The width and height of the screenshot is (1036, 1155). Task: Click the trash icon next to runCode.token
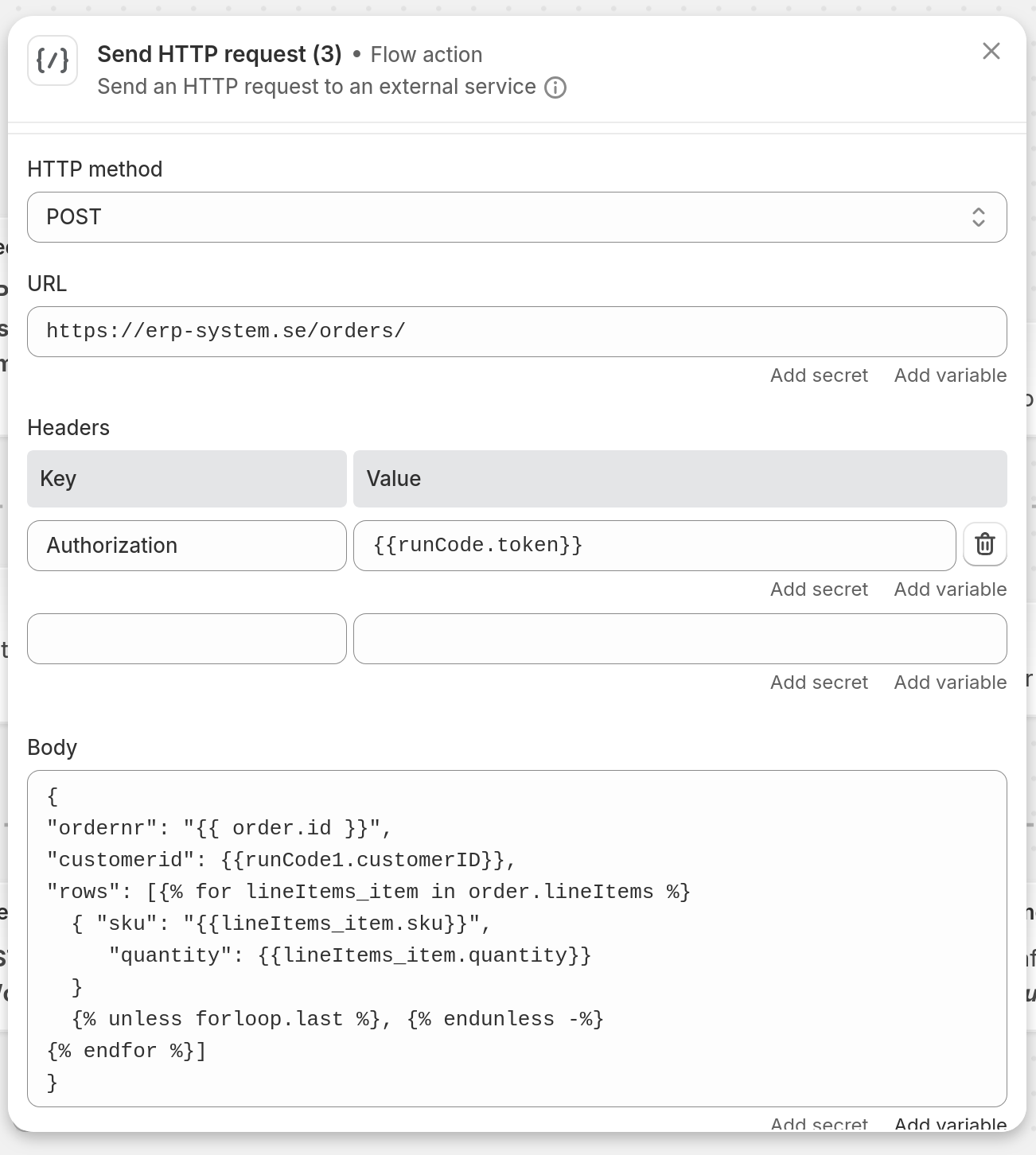(x=984, y=544)
